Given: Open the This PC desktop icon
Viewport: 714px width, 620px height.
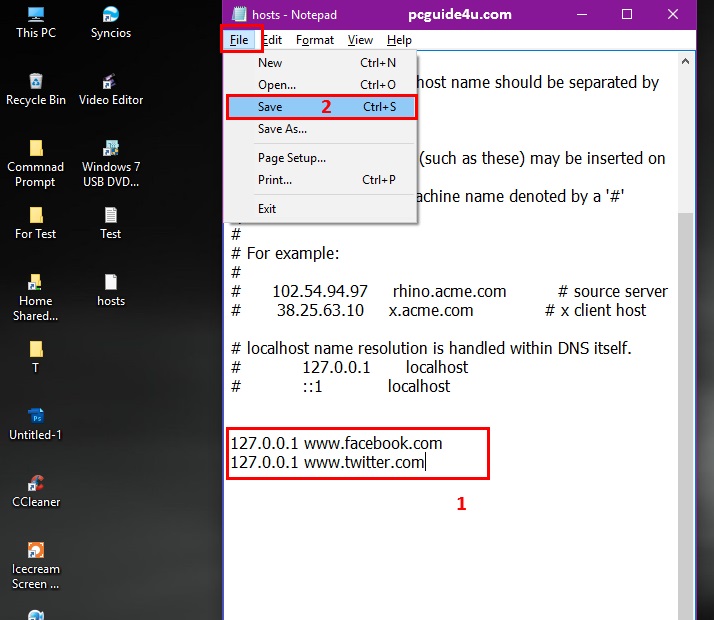Looking at the screenshot, I should point(36,16).
